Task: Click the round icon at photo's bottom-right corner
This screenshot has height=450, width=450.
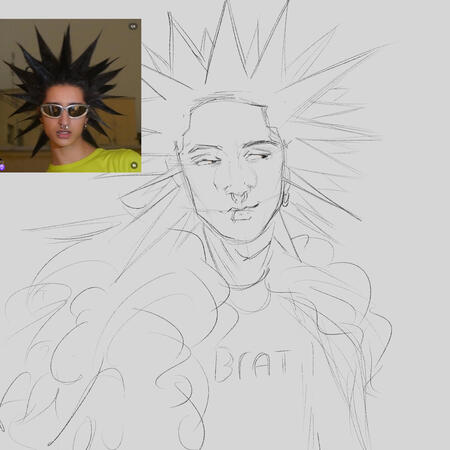Action: click(134, 165)
